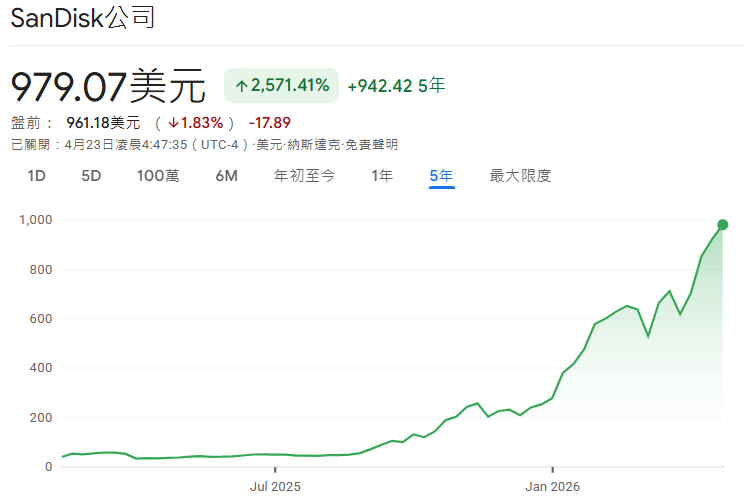The width and height of the screenshot is (744, 503).
Task: Click the 納斯達克 exchange text
Action: (313, 145)
